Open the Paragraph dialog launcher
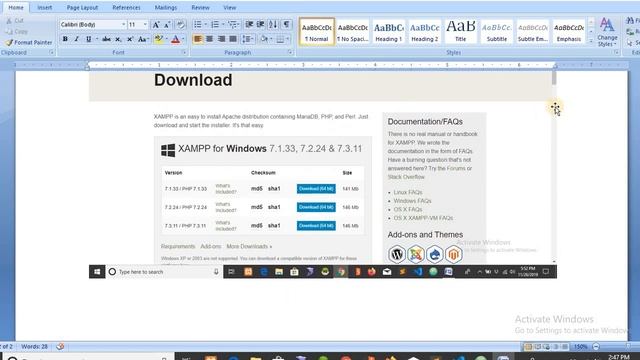The width and height of the screenshot is (640, 360). click(290, 53)
